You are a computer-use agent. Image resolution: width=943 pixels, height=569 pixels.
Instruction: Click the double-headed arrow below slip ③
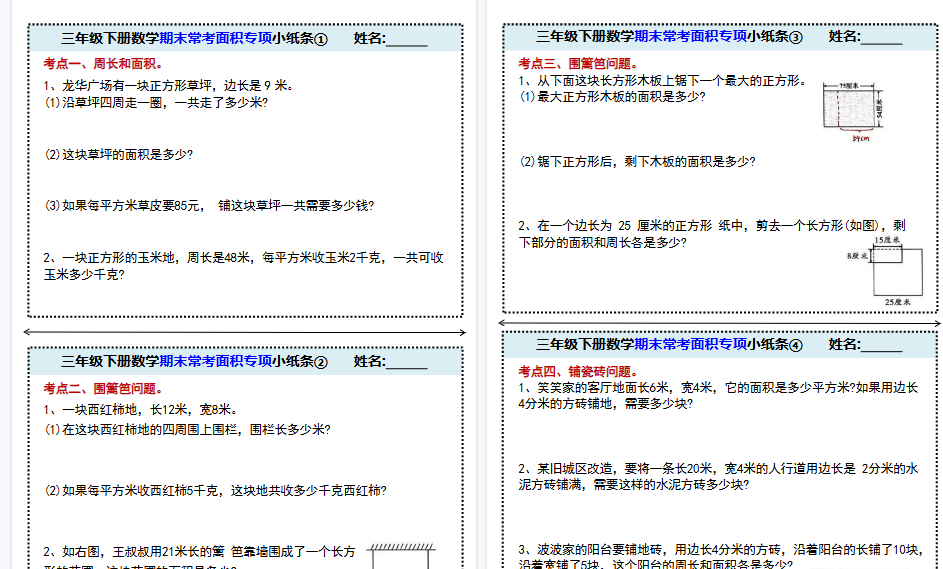[x=720, y=323]
